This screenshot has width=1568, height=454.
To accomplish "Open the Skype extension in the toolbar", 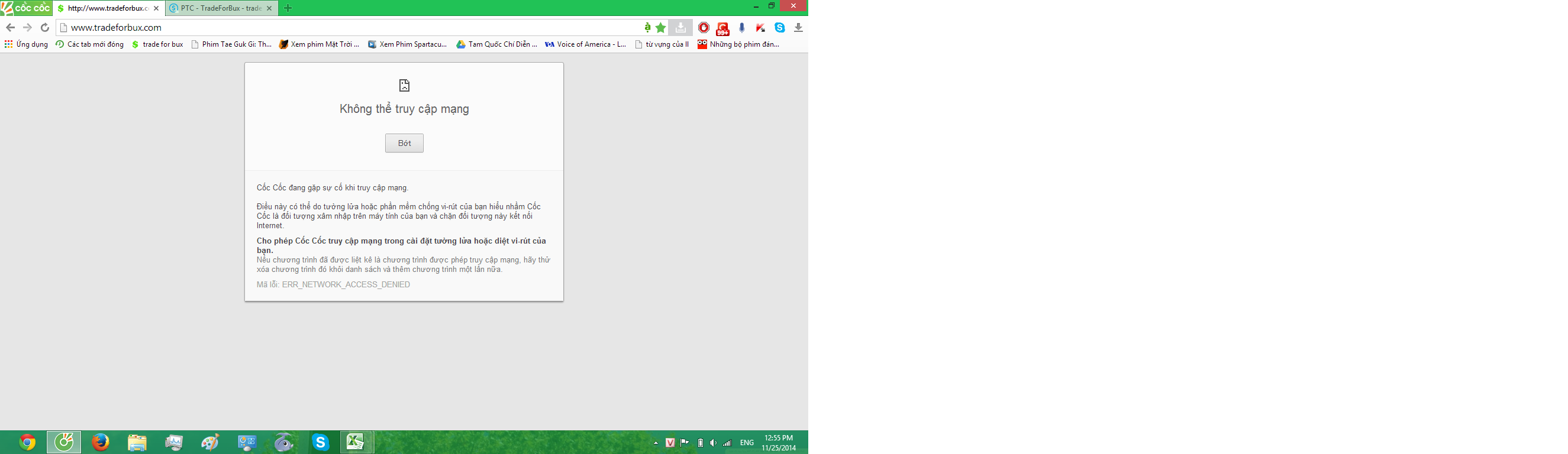I will [x=780, y=27].
